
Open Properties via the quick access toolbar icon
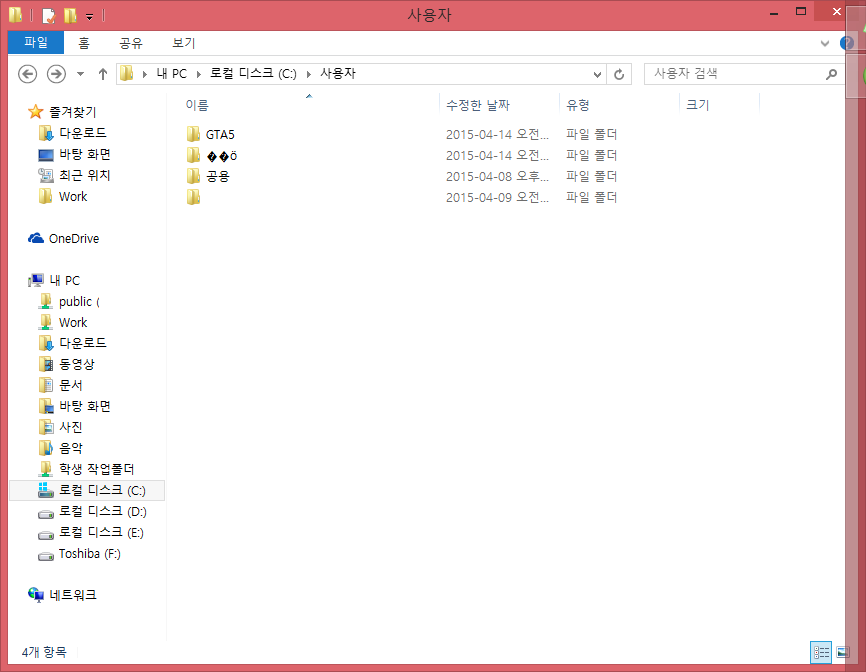(47, 15)
